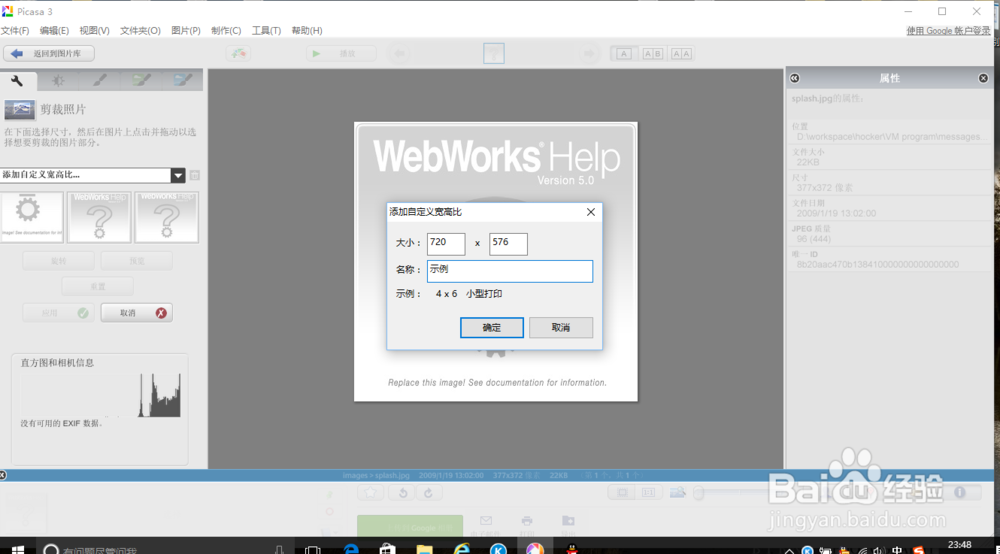The width and height of the screenshot is (1000, 554).
Task: Click the 应用 apply button in crop panel
Action: click(59, 313)
